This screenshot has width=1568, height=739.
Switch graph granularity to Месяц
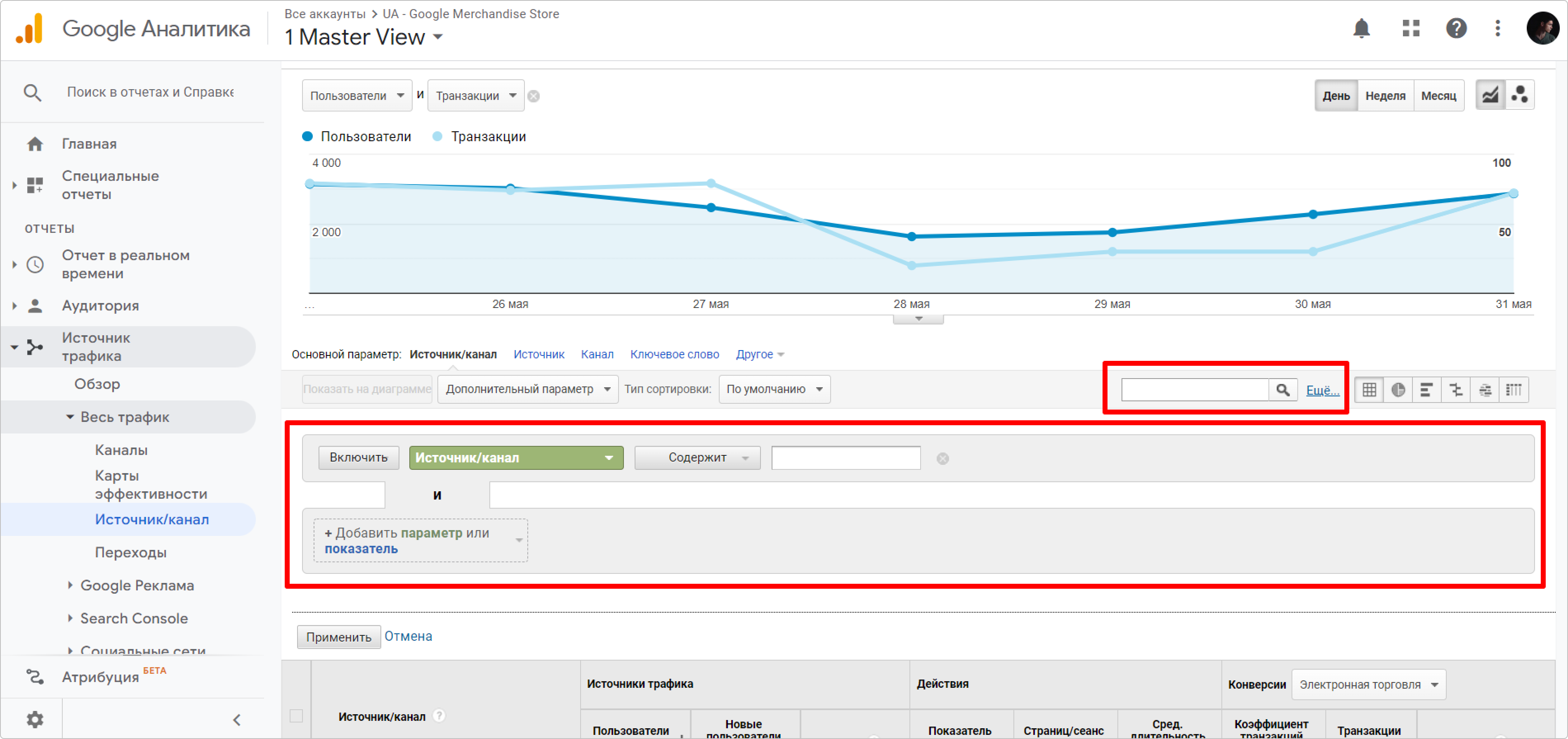click(x=1438, y=96)
